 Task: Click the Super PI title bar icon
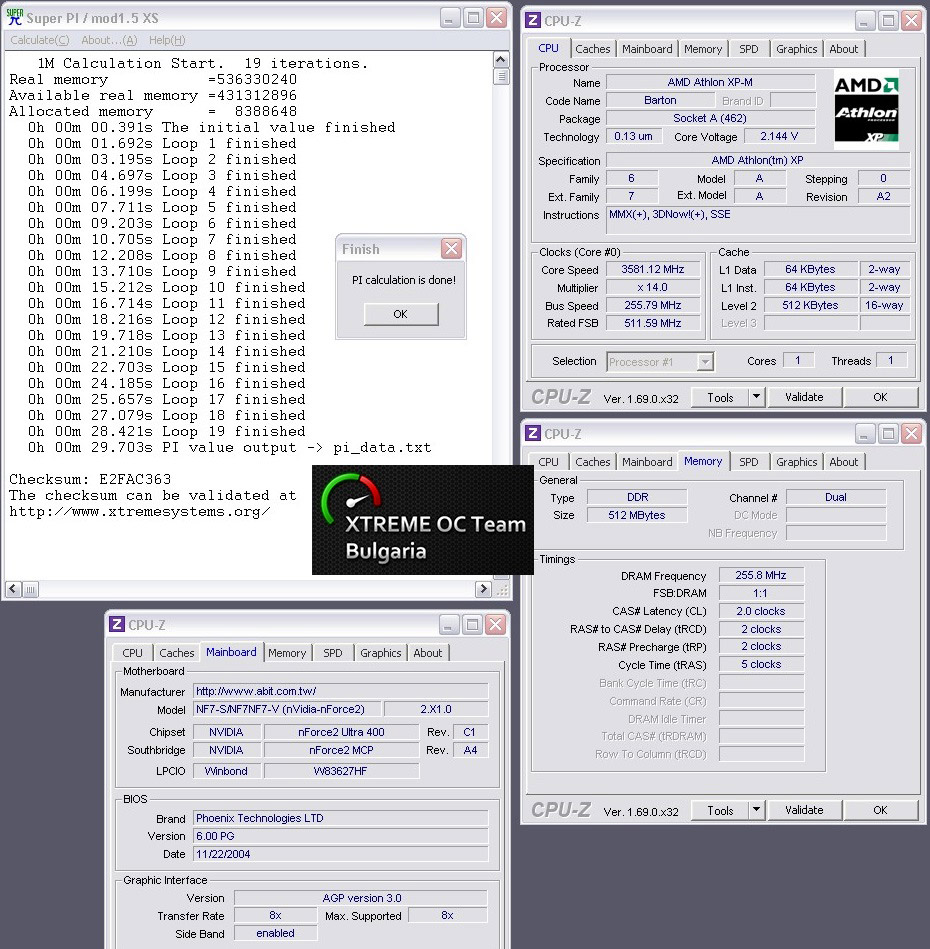click(x=15, y=17)
